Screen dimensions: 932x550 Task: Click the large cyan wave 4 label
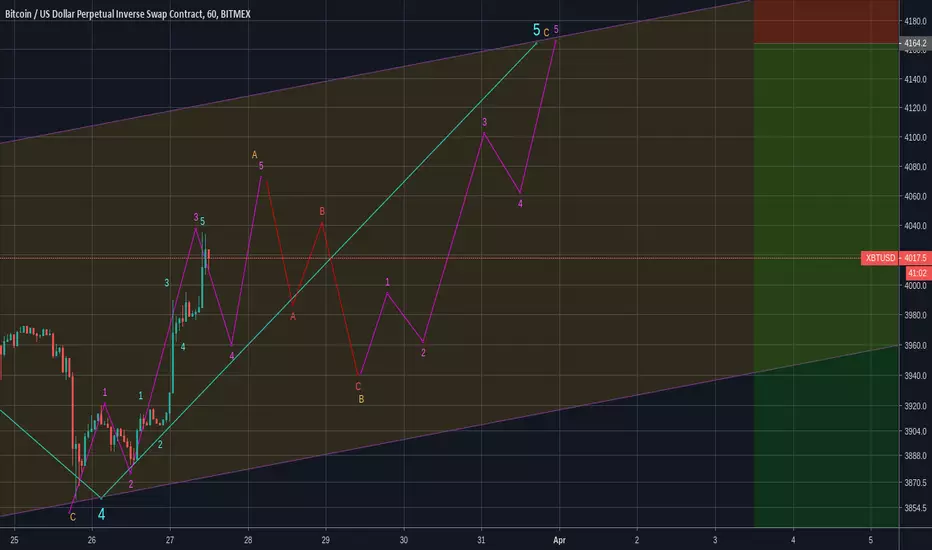[101, 514]
